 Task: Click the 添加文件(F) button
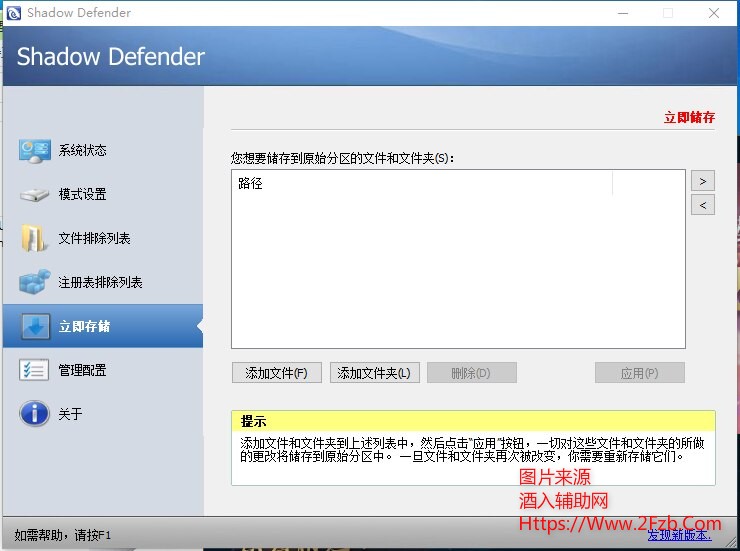(x=277, y=373)
